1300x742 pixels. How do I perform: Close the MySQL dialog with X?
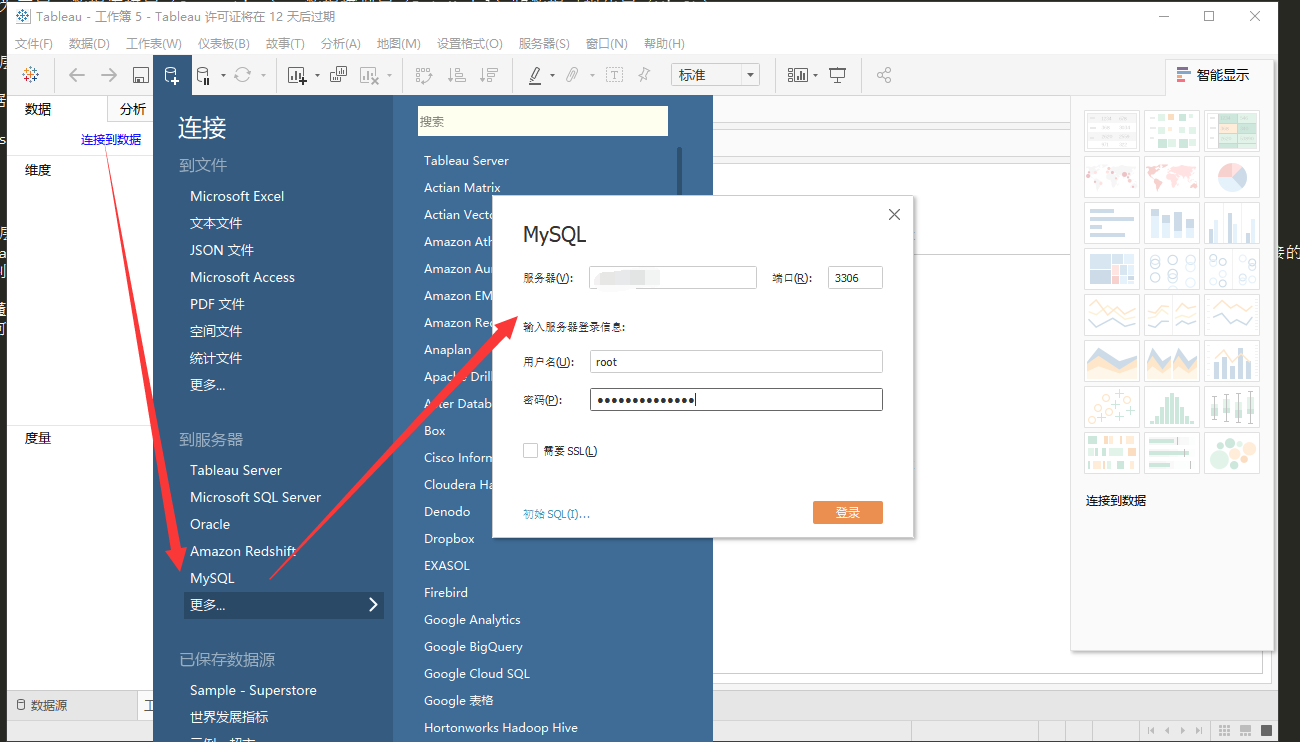894,214
